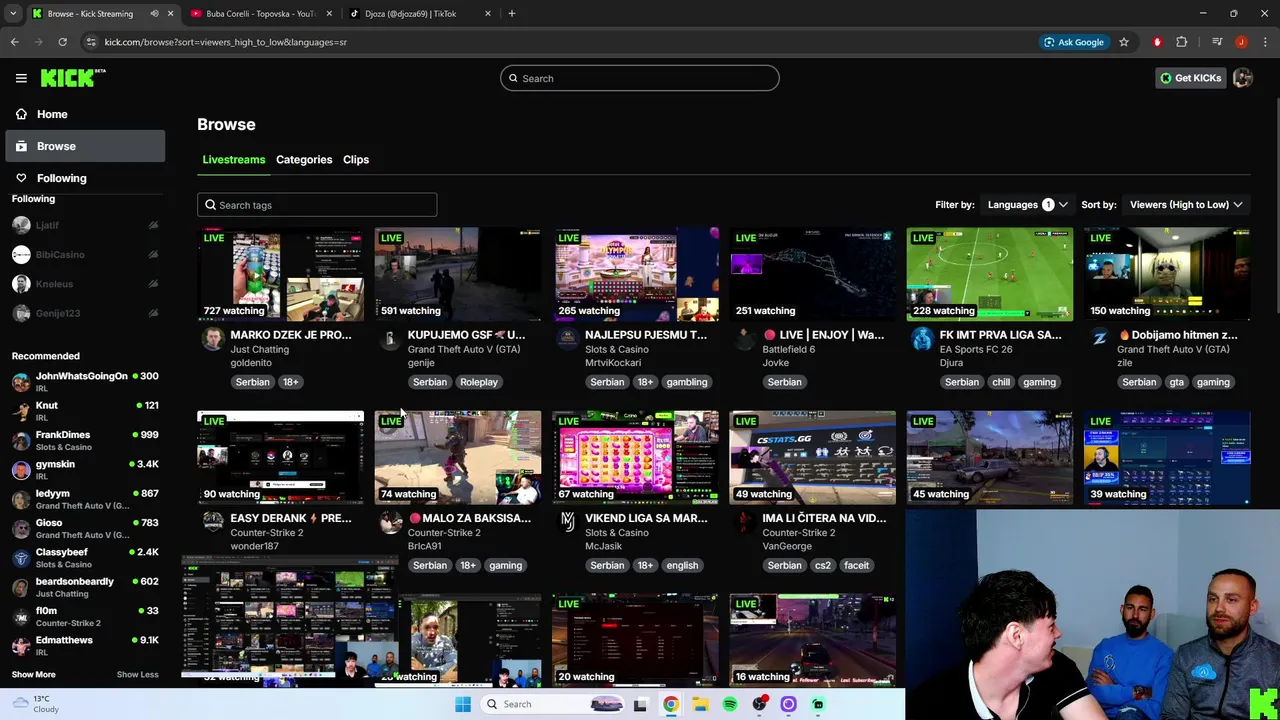
Task: Select the faceit tag under VanGeorge
Action: [x=856, y=565]
